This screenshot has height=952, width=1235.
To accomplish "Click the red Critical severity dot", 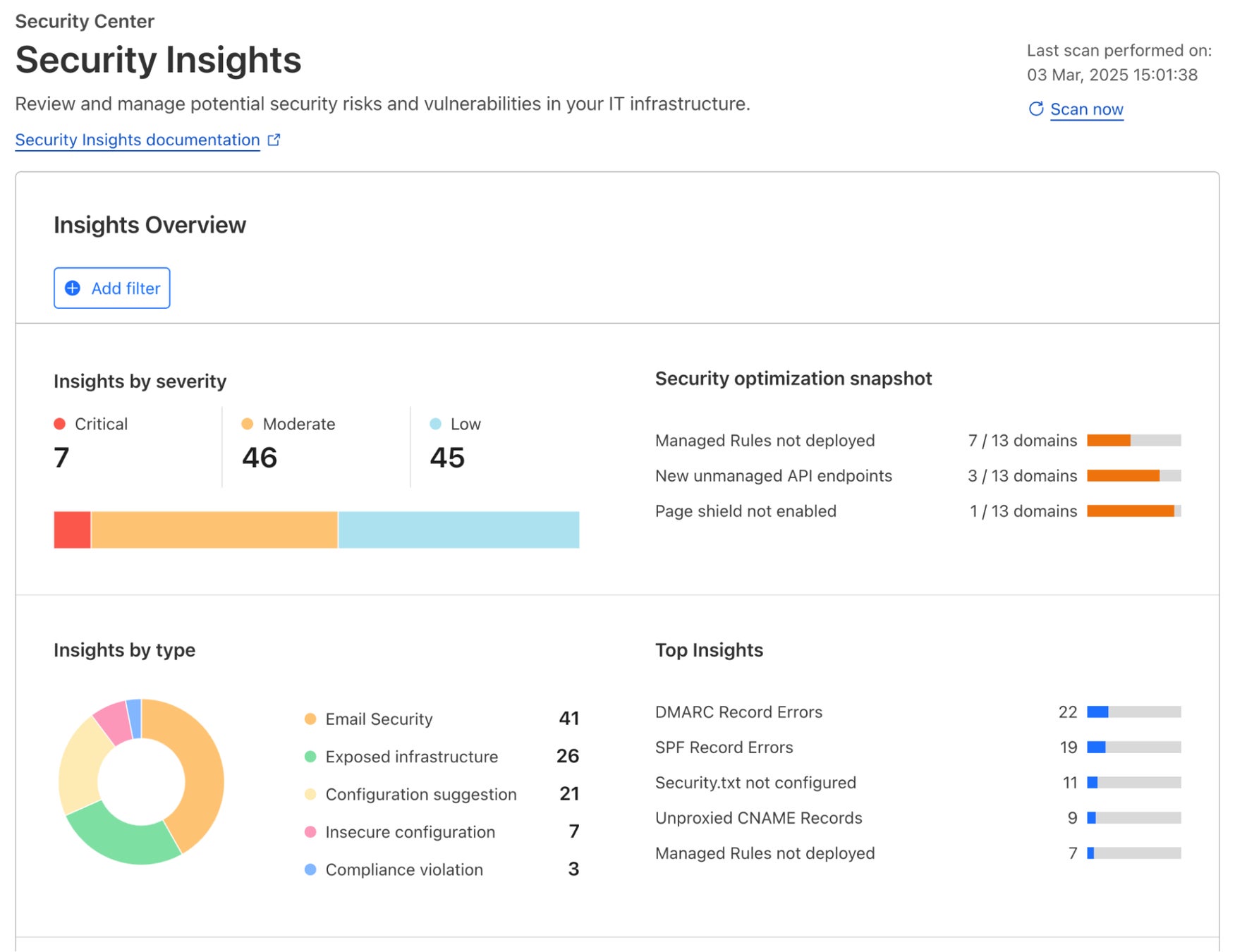I will click(x=60, y=424).
